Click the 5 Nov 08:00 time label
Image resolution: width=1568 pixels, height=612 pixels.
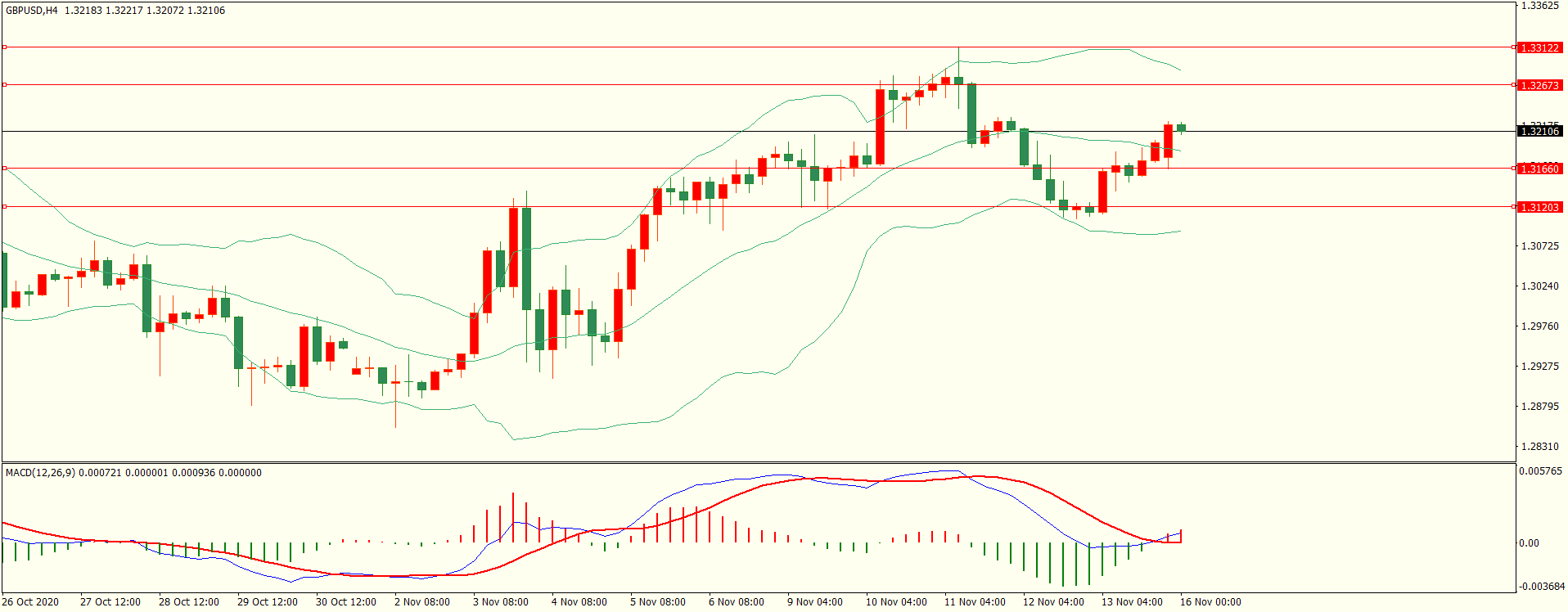[x=658, y=602]
